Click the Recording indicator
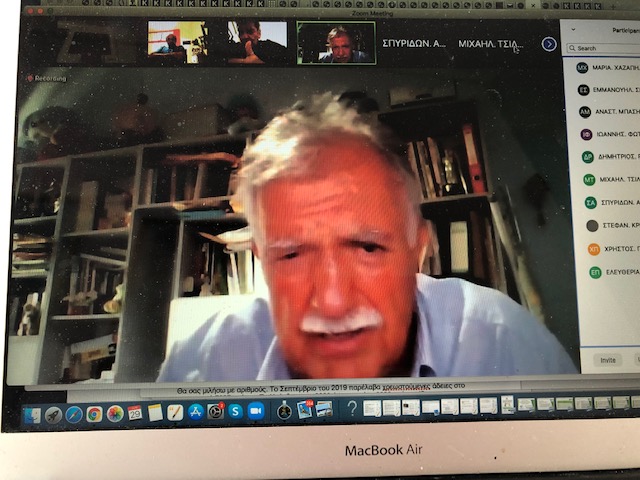 click(x=46, y=78)
